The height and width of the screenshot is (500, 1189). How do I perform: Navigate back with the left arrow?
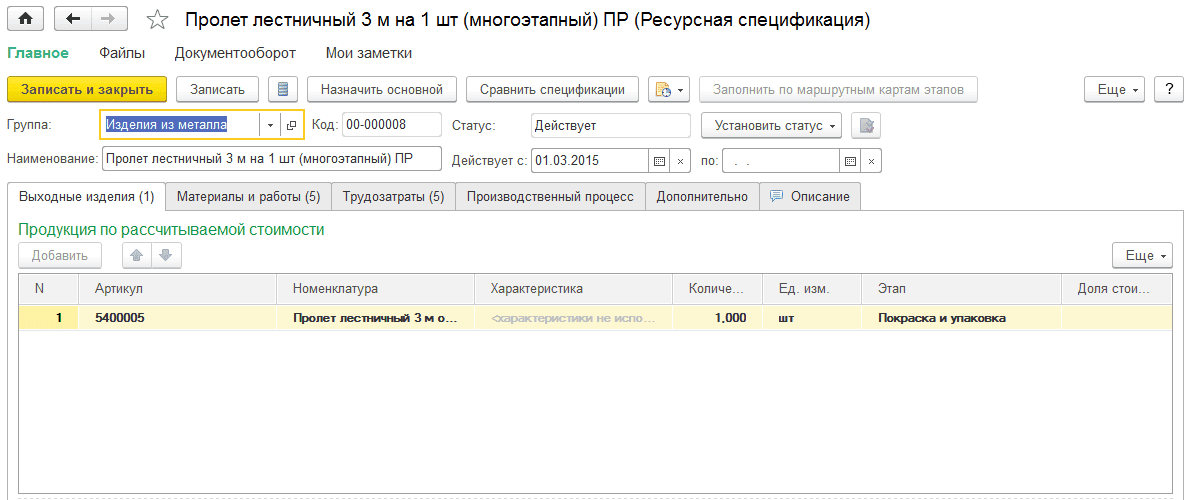pyautogui.click(x=73, y=19)
